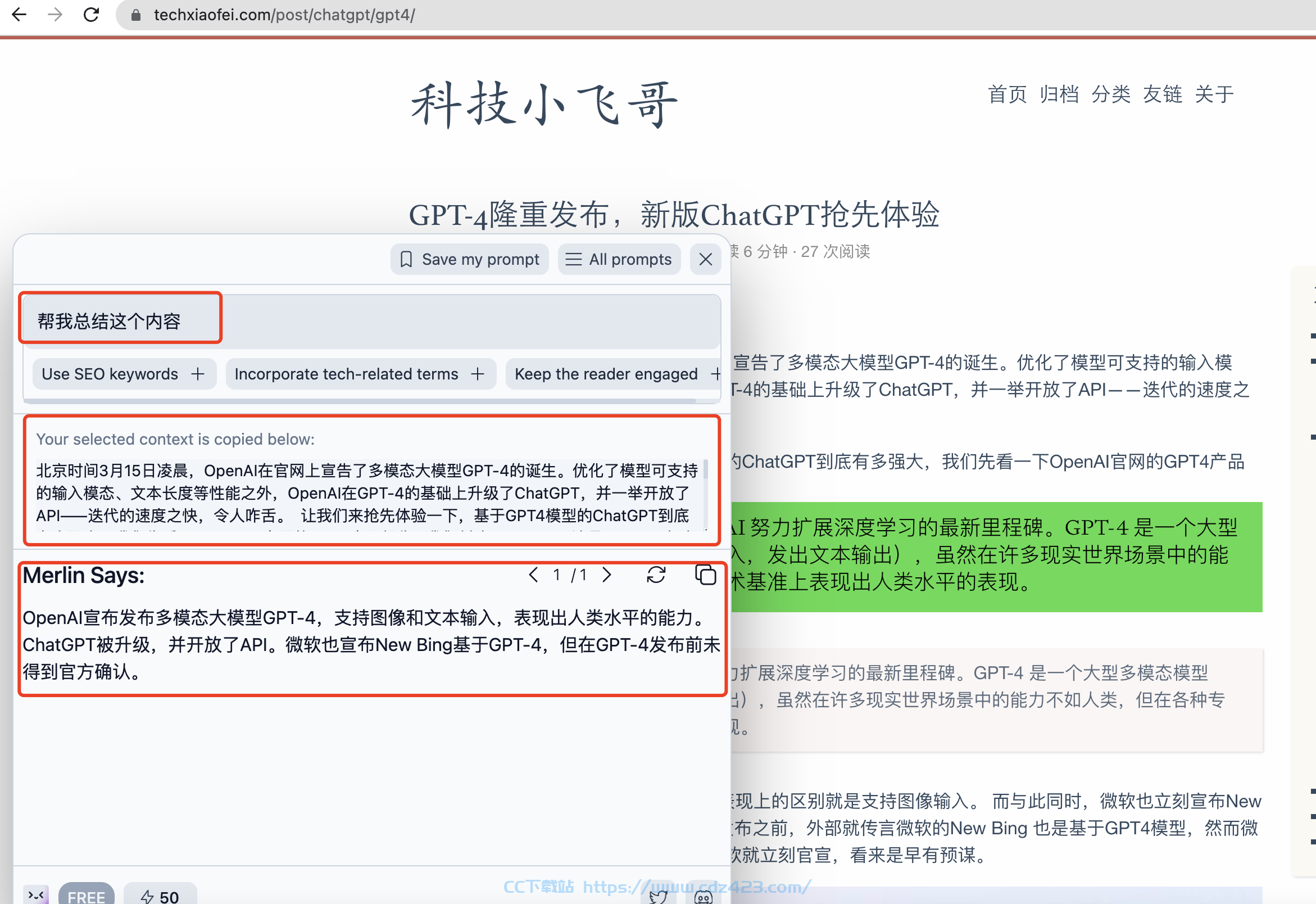The image size is (1316, 904).
Task: Regenerate the Merlin response
Action: coord(656,575)
